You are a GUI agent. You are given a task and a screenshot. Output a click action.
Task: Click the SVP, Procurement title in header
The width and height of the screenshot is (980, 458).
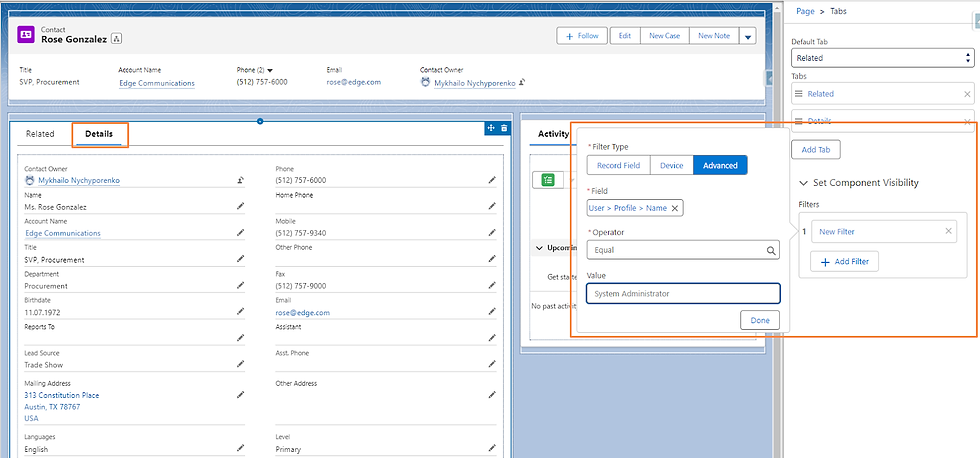click(x=49, y=82)
